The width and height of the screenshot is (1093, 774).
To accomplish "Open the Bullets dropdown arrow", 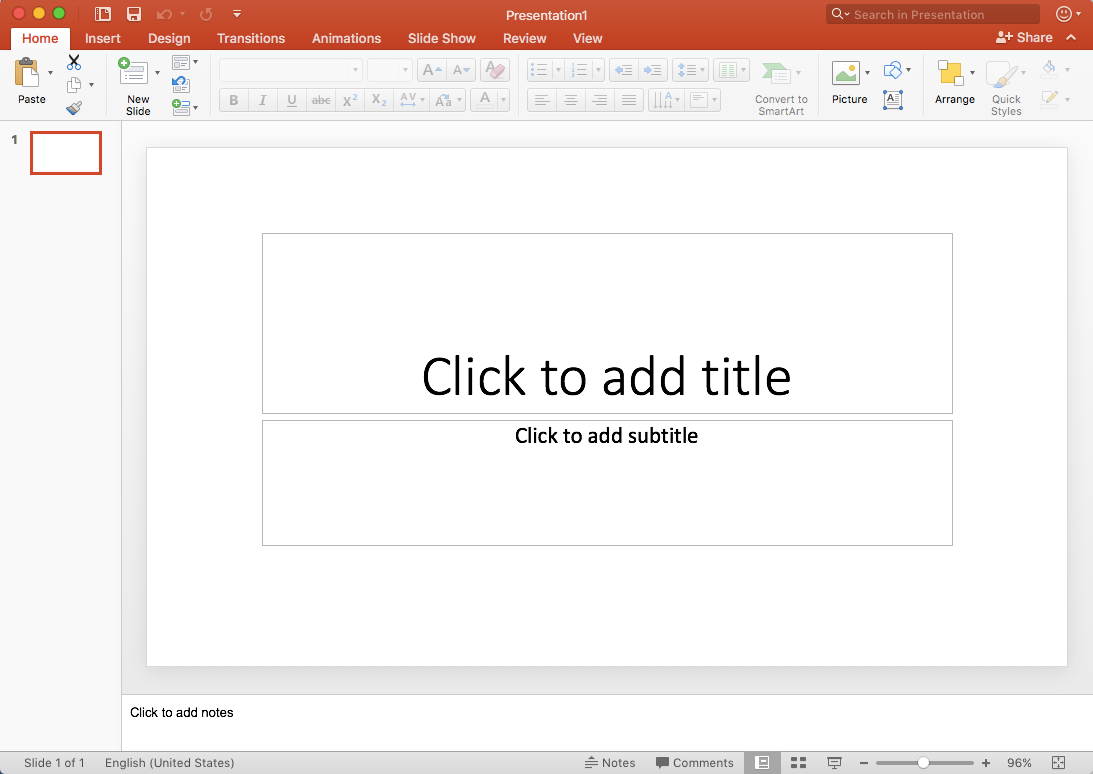I will [x=556, y=69].
